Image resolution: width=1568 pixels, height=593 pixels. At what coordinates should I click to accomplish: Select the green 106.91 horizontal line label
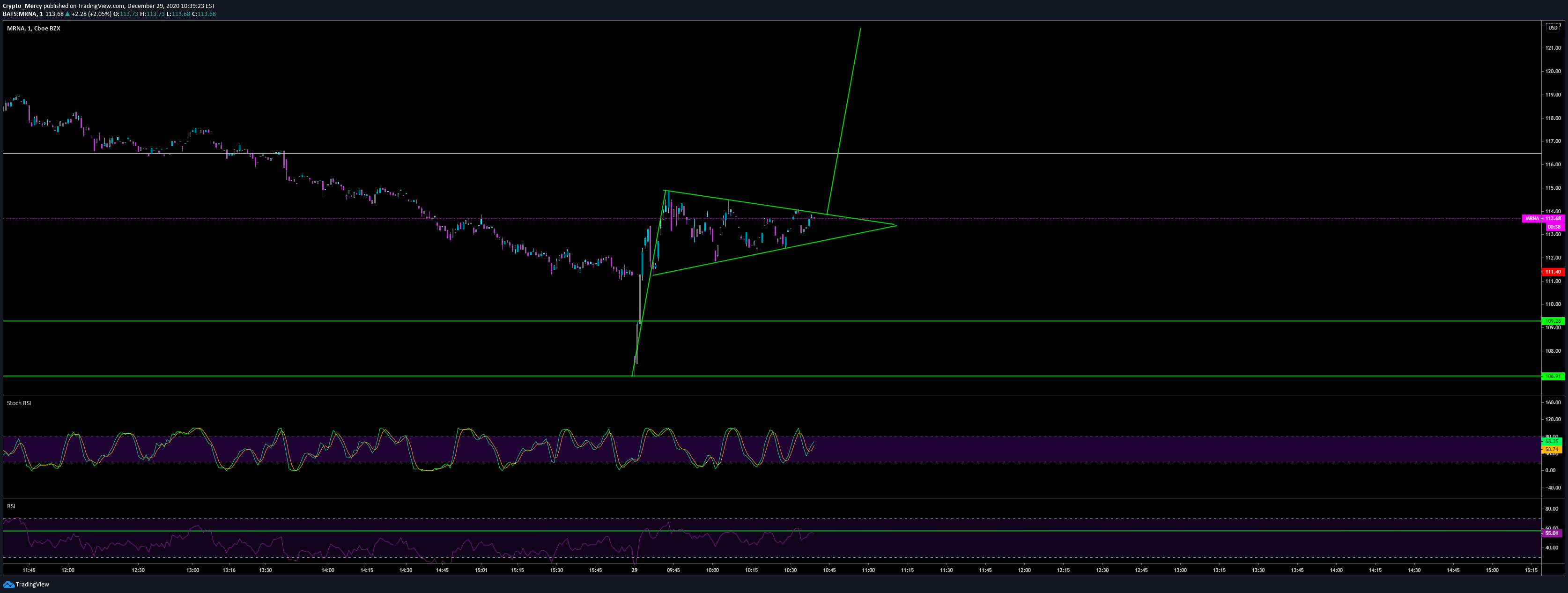[x=1553, y=376]
